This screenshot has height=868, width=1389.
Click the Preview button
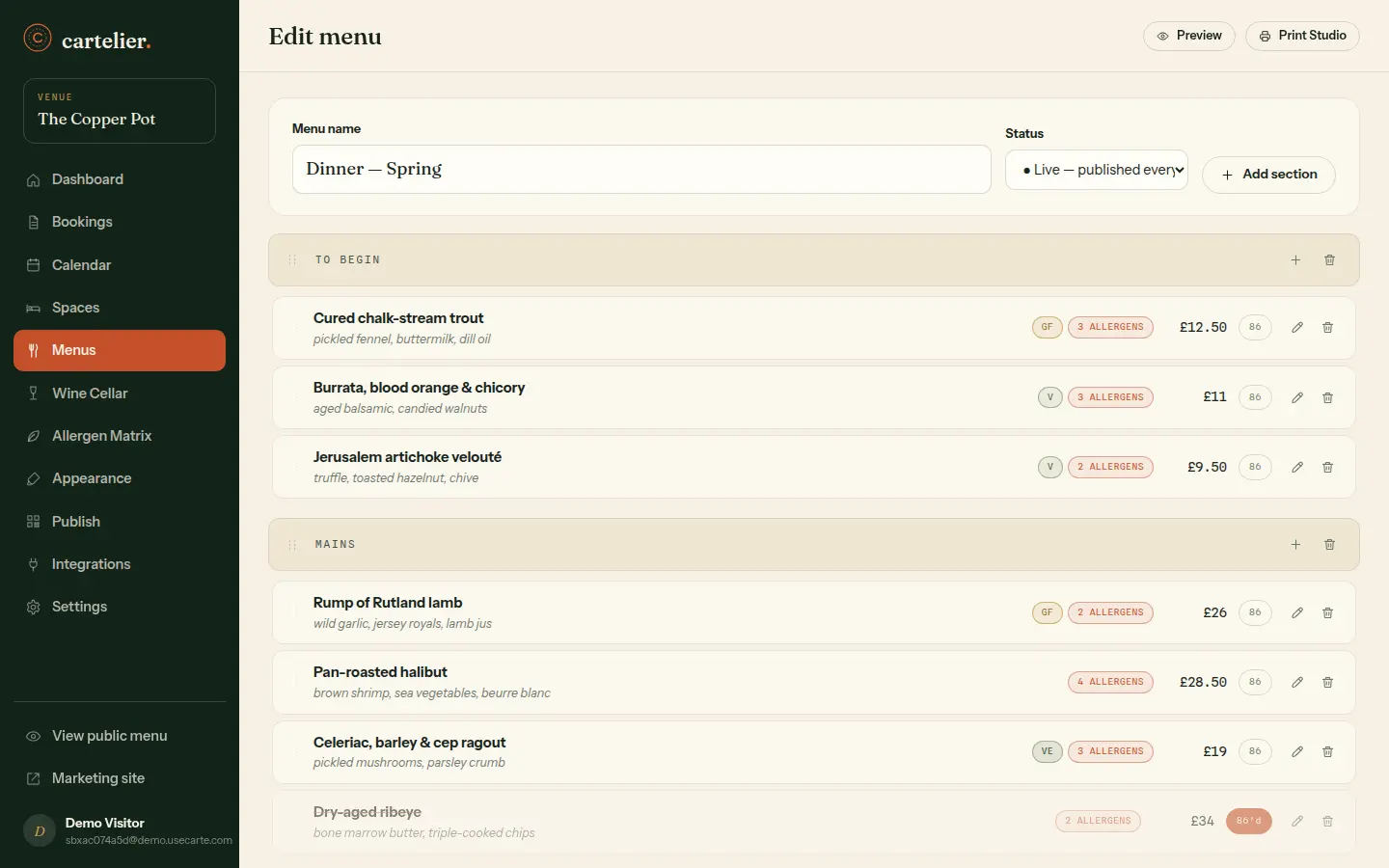tap(1189, 36)
